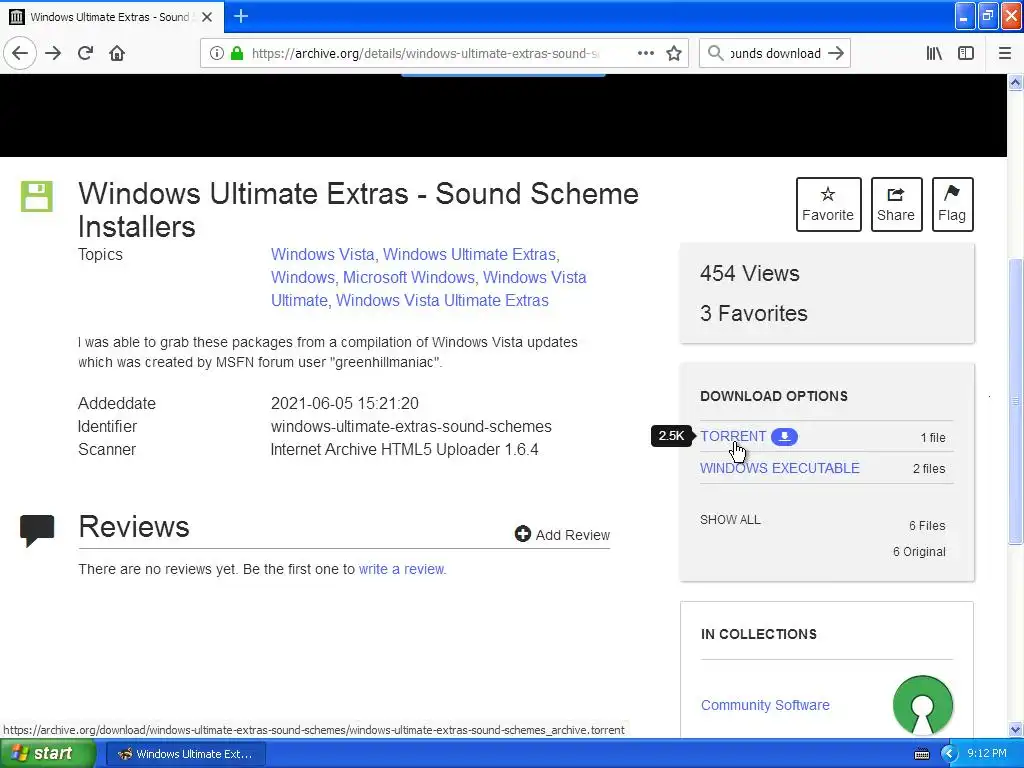Image resolution: width=1024 pixels, height=768 pixels.
Task: Select the Windows Ultimate Extras tab
Action: [112, 17]
